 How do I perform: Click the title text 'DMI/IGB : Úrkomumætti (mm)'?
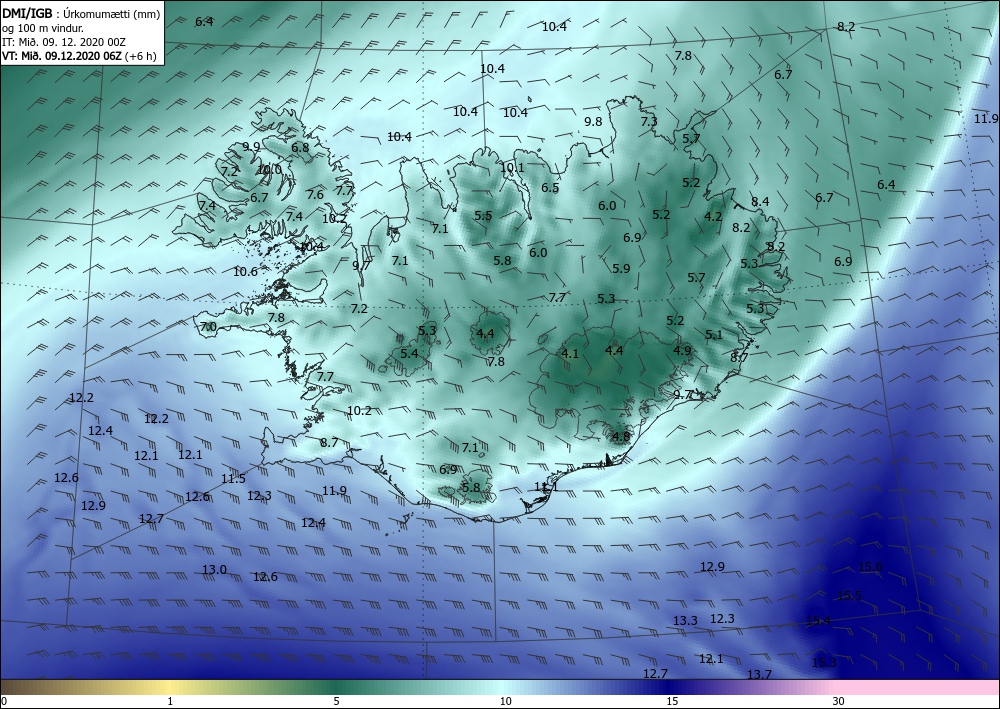(81, 12)
